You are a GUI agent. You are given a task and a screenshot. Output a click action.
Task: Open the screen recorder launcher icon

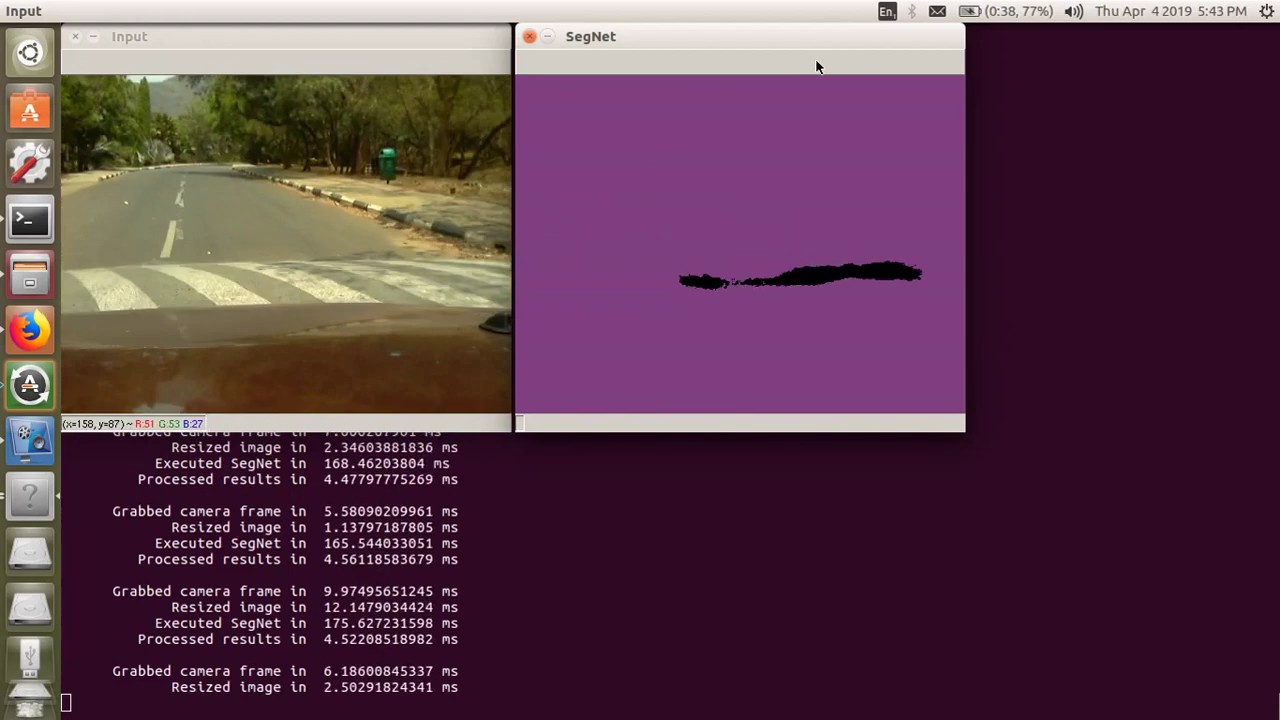(x=29, y=440)
